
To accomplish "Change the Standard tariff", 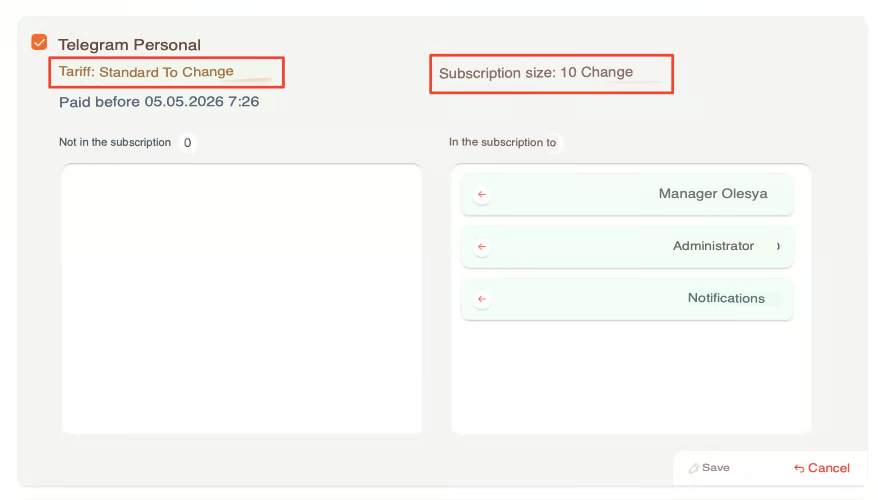I will (207, 72).
